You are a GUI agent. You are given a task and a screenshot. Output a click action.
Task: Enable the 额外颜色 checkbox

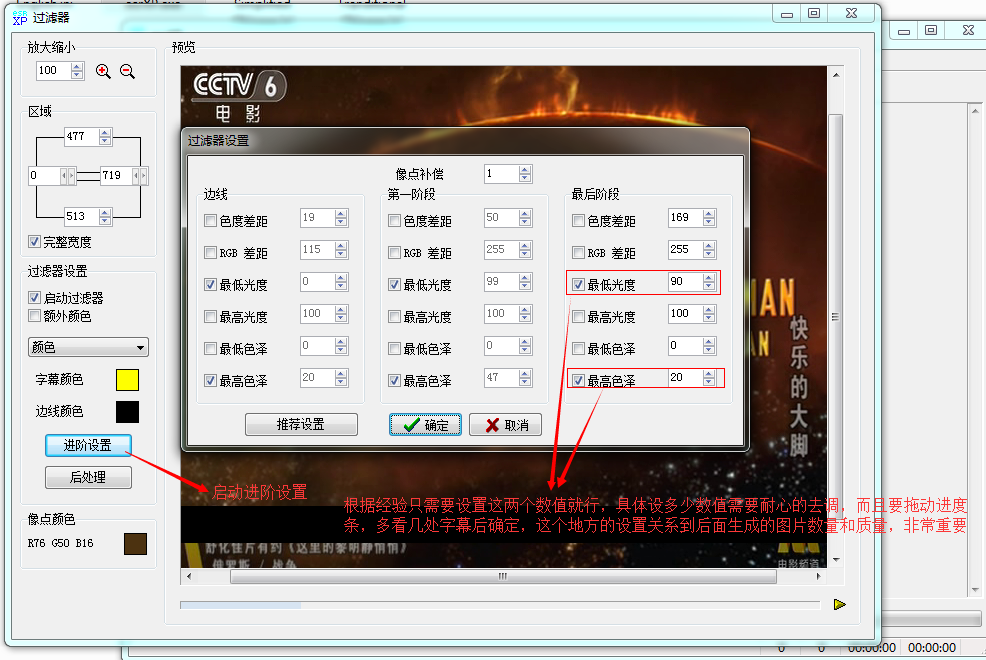(35, 316)
